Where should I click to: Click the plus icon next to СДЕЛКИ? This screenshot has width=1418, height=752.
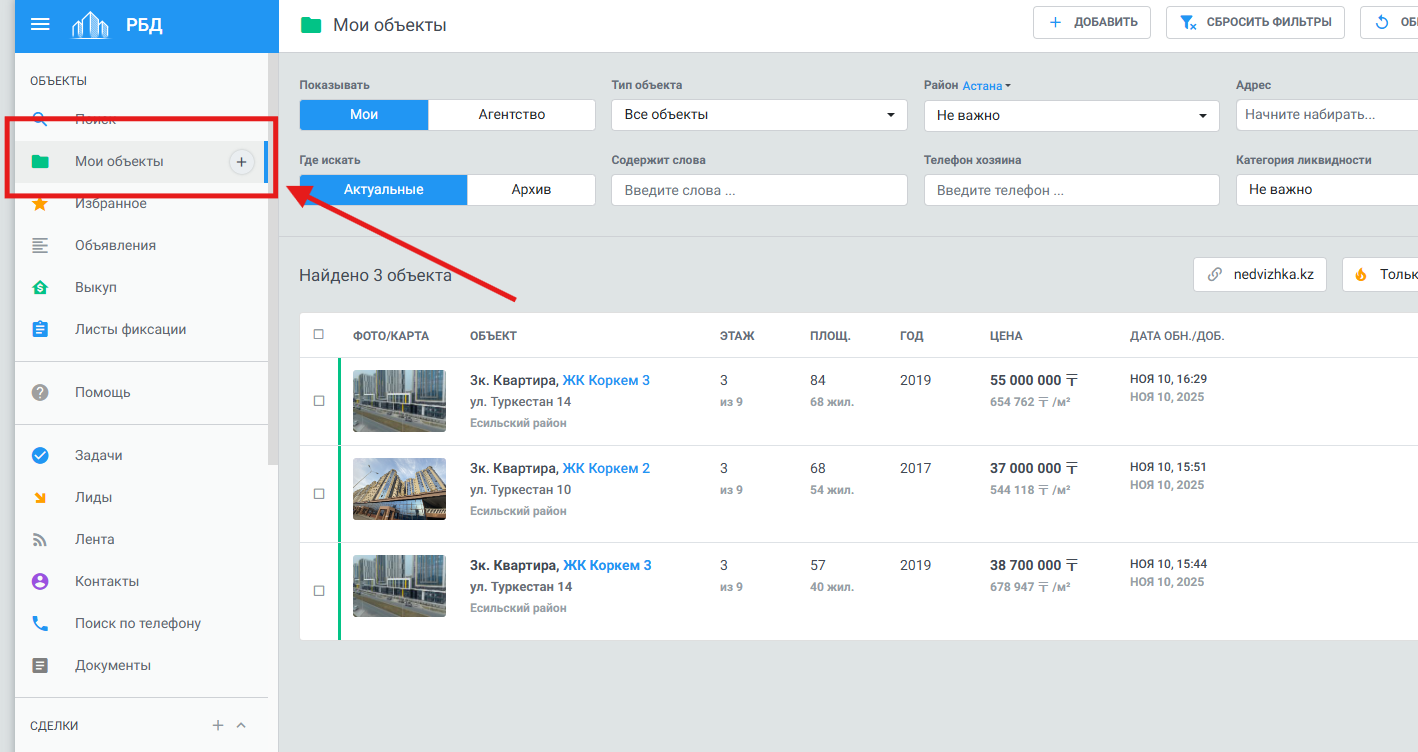(217, 726)
